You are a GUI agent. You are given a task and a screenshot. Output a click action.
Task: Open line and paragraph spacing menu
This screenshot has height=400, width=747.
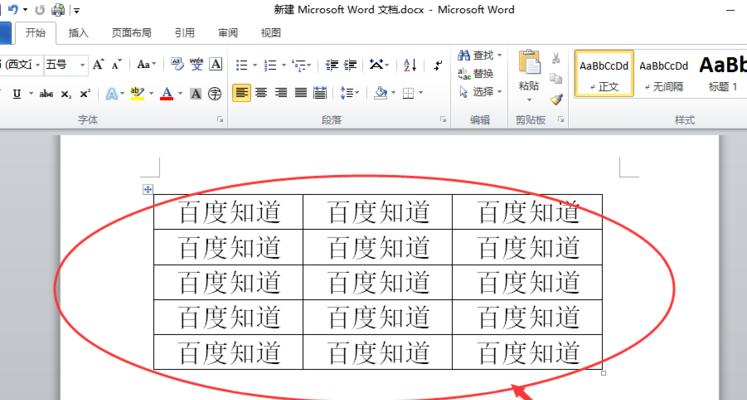[349, 93]
